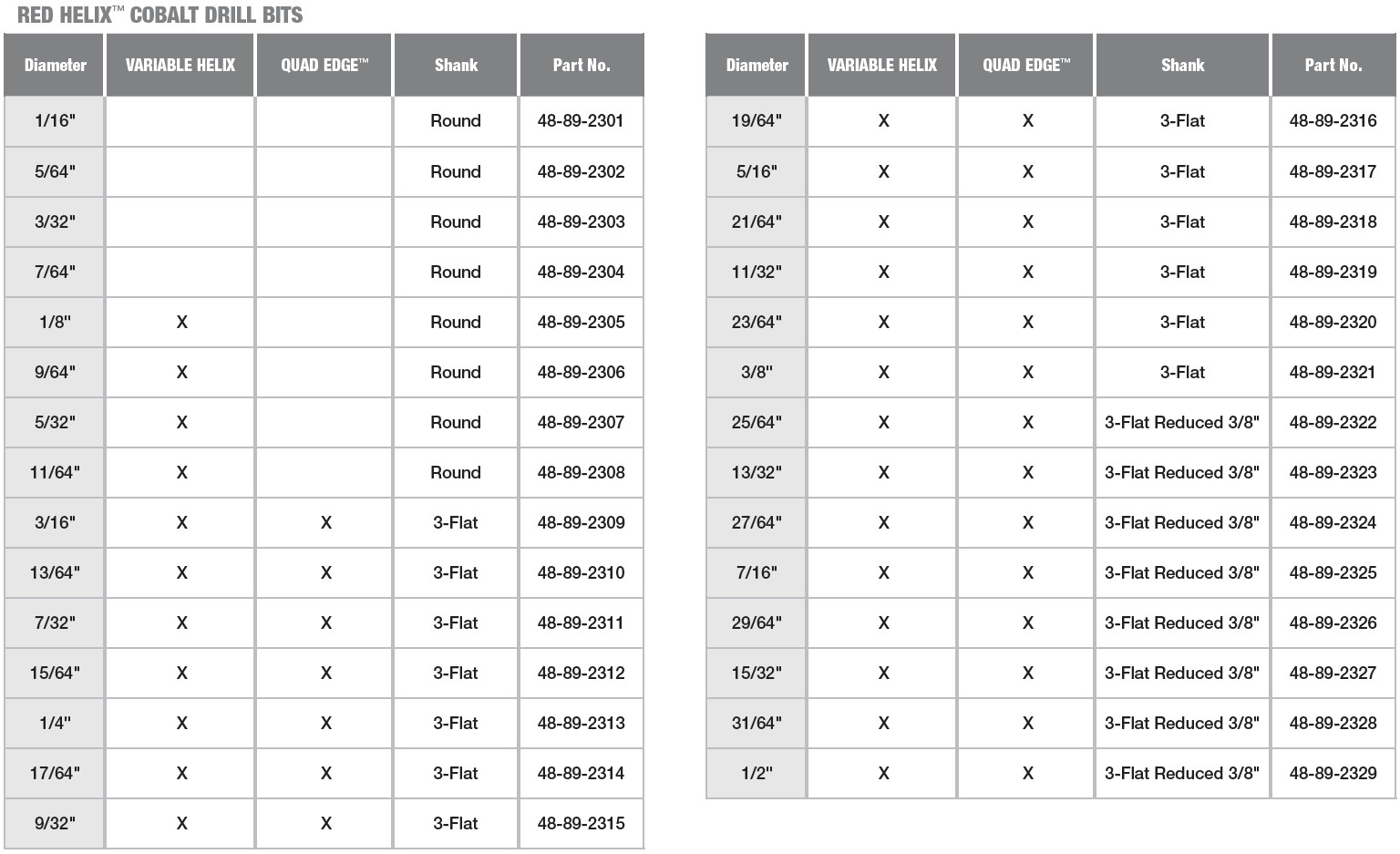Select the Shank cell for 25/64"
The image size is (1400, 854).
(1181, 422)
